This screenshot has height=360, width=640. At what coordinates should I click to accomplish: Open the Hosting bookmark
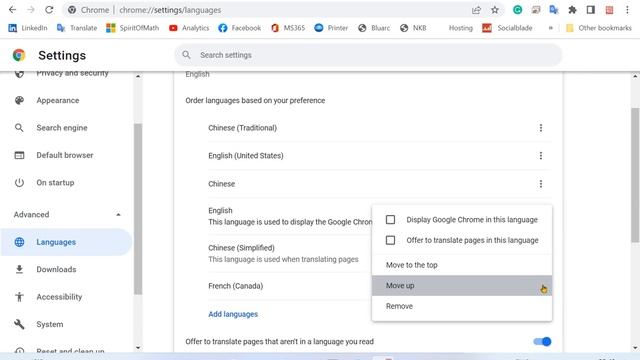(x=460, y=28)
